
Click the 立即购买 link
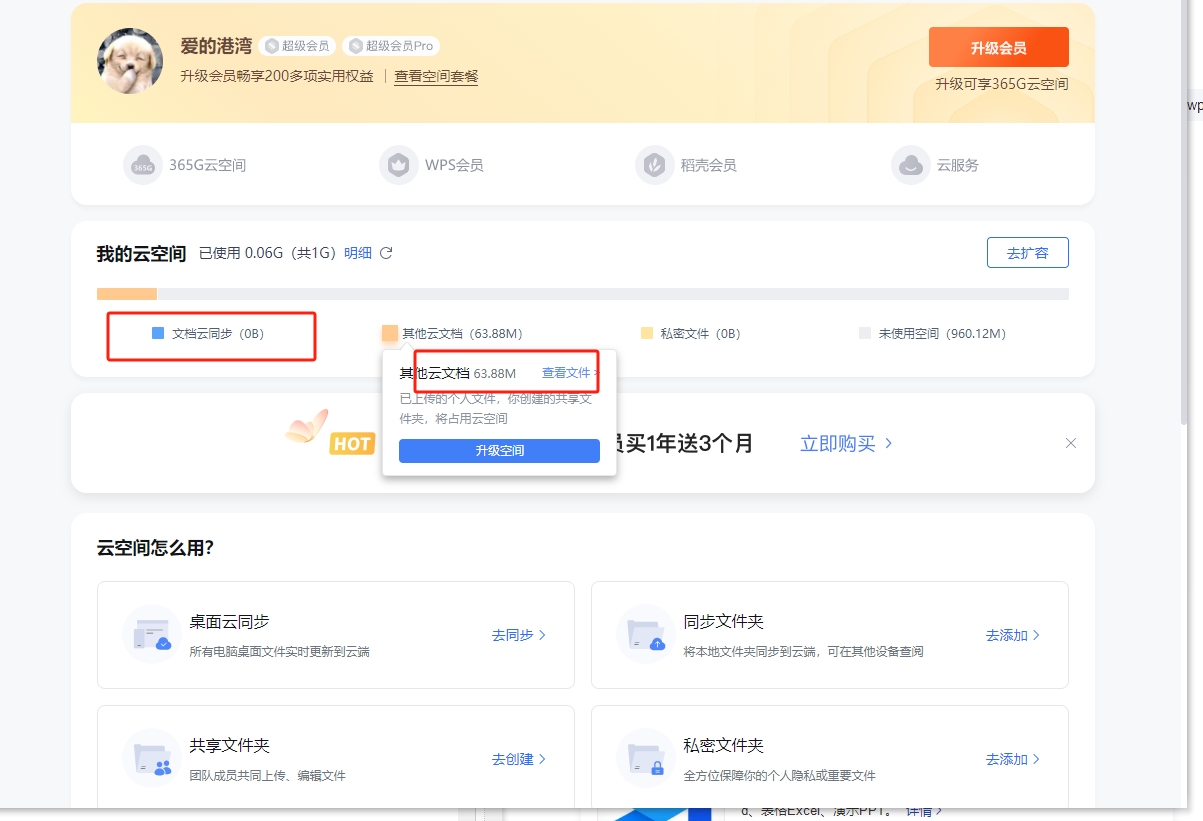tap(846, 443)
